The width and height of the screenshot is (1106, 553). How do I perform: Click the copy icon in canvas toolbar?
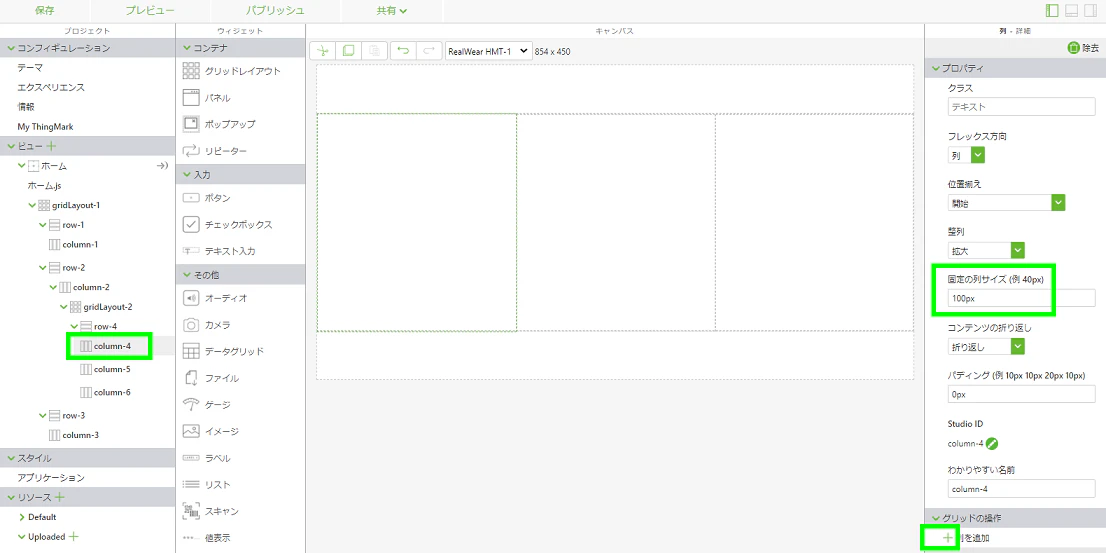348,51
